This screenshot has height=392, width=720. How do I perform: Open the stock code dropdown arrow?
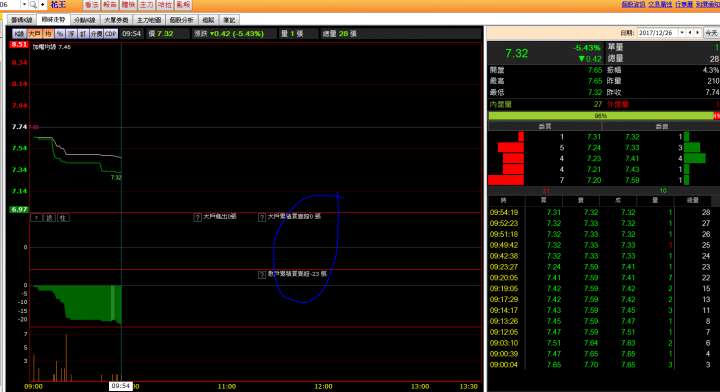24,5
